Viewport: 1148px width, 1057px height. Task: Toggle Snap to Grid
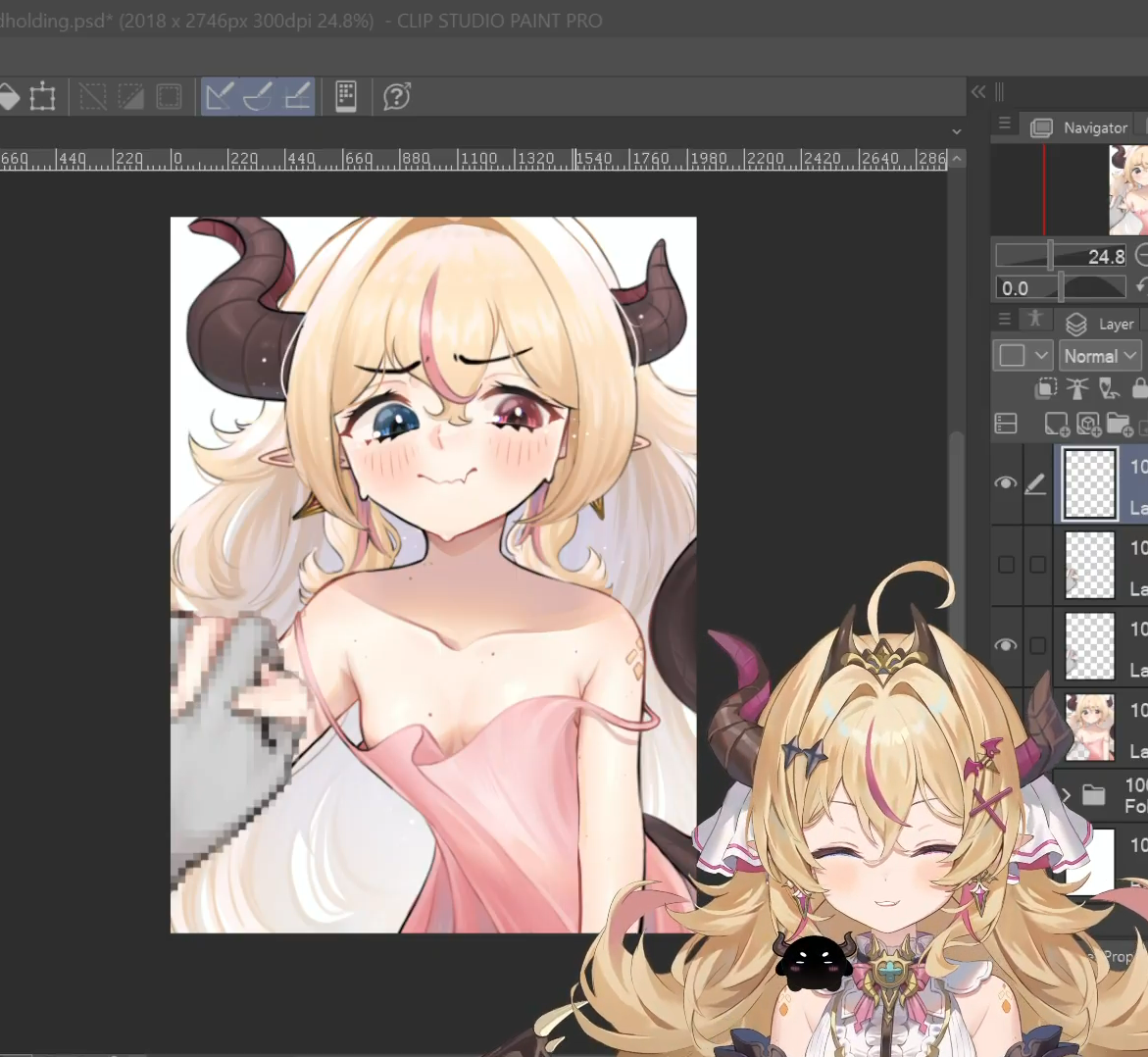coord(296,97)
